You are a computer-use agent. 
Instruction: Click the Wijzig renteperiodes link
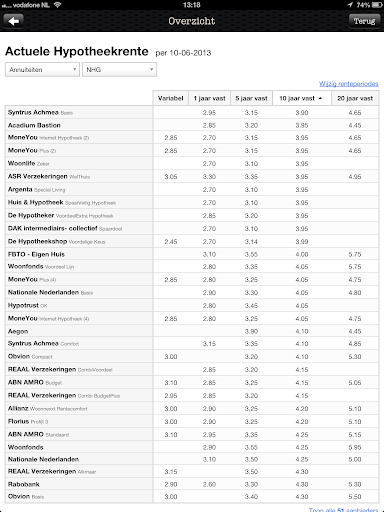coord(349,84)
